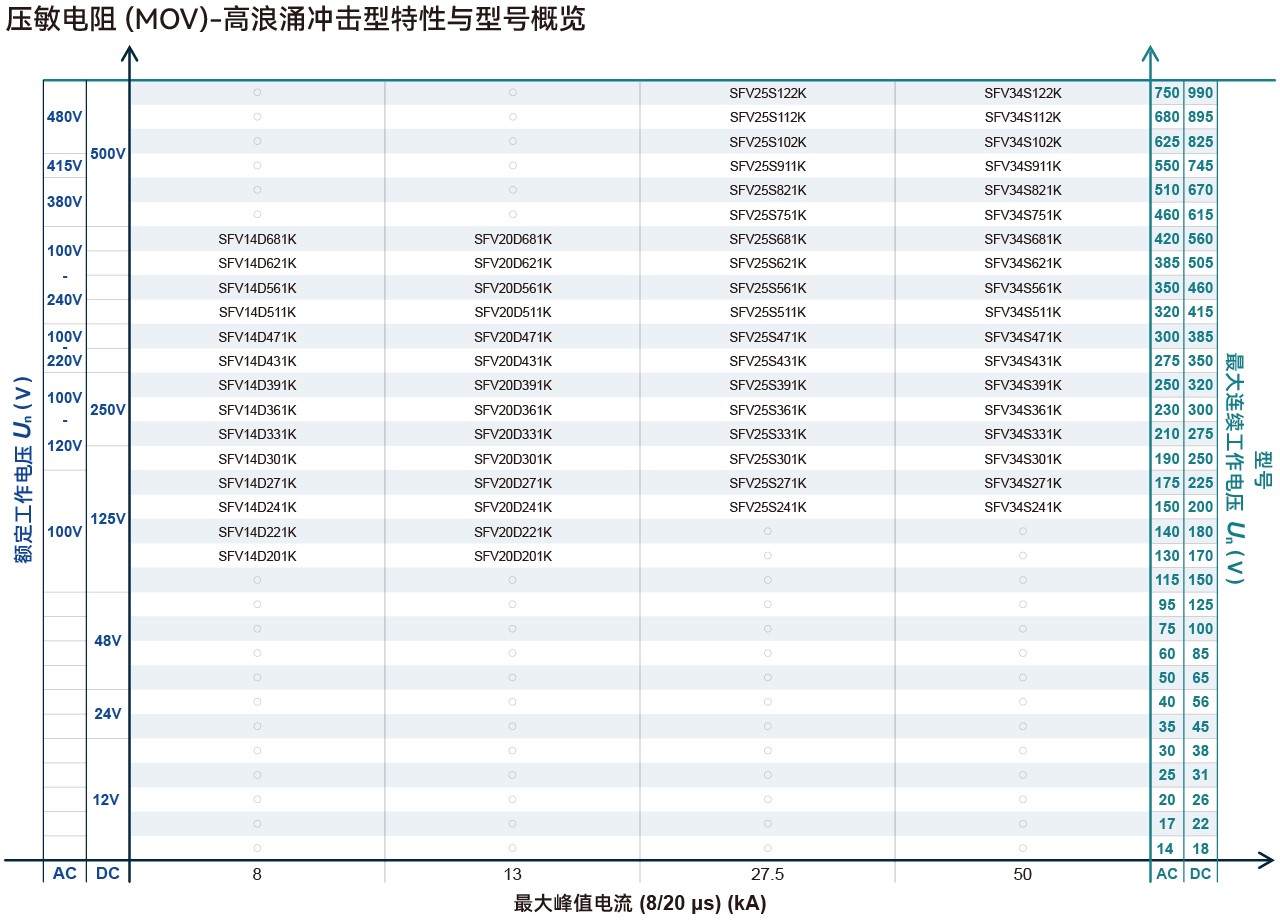Click the 最大峰值电流 (8/20 µs) axis title
Viewport: 1280px width, 920px height.
point(640,904)
